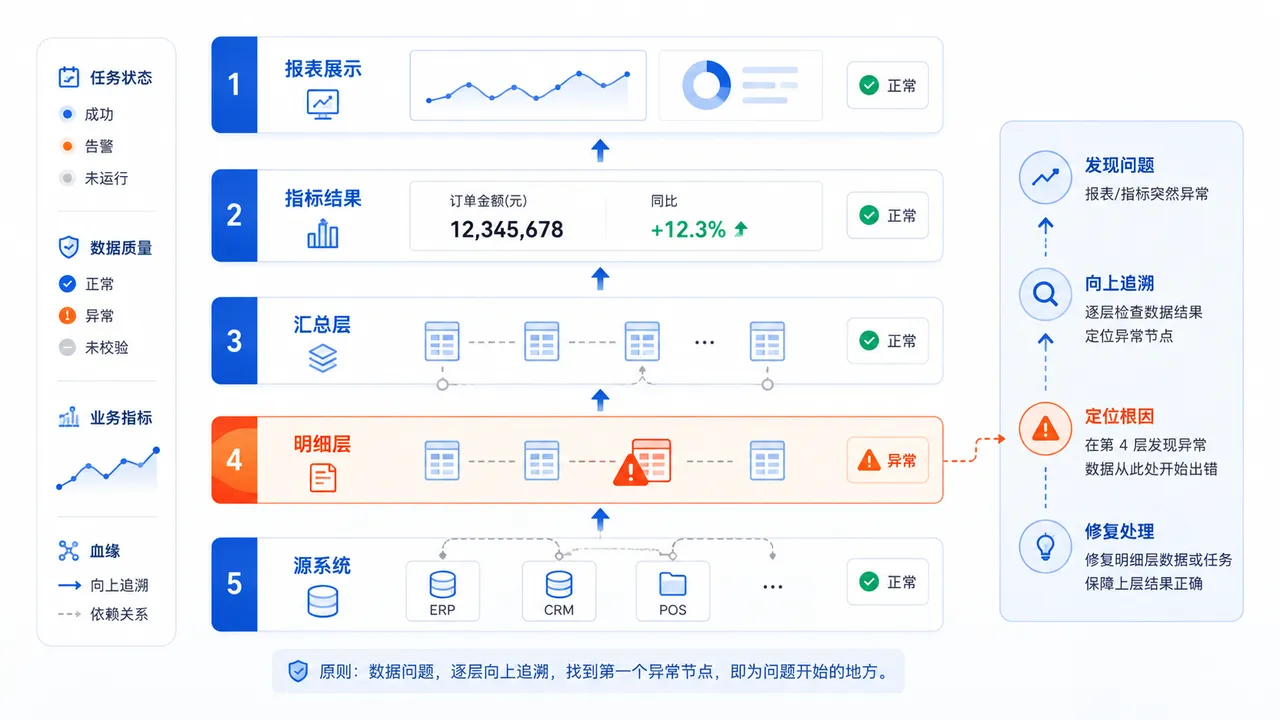Click the donut chart in 报表展示
This screenshot has height=720, width=1280.
pos(707,85)
